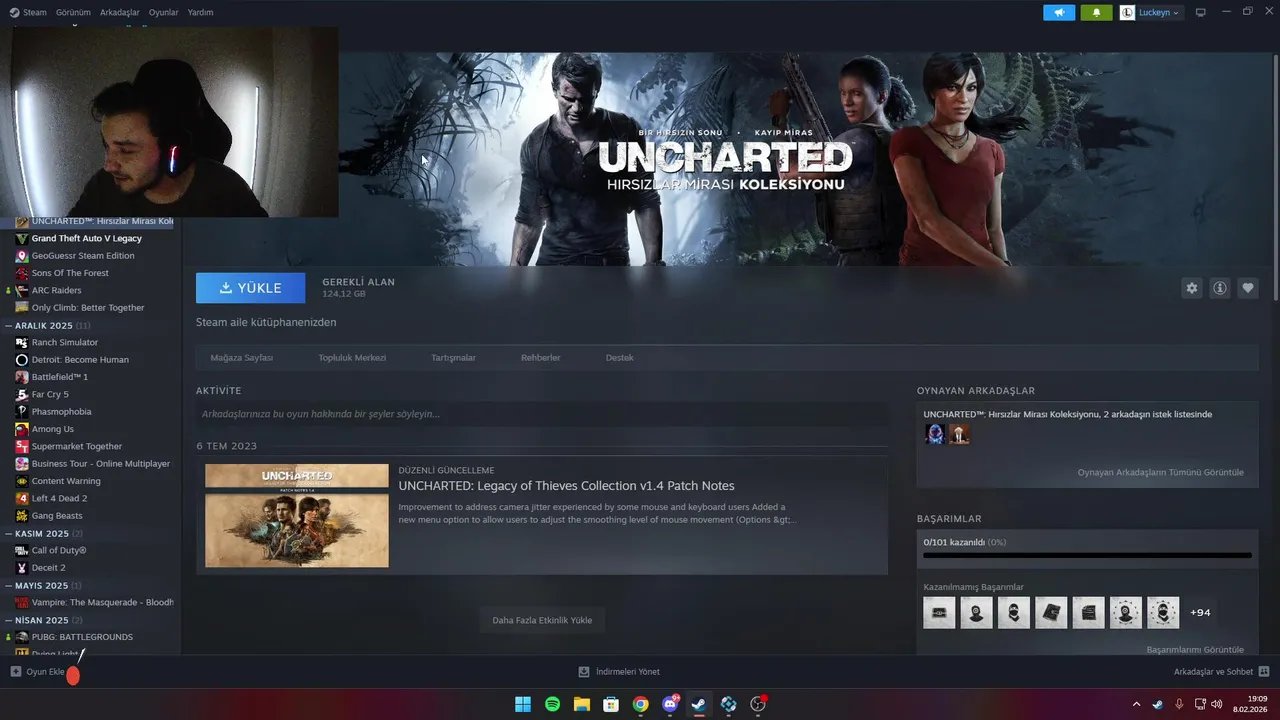This screenshot has height=720, width=1280.
Task: Open game settings gear icon
Action: coord(1192,288)
